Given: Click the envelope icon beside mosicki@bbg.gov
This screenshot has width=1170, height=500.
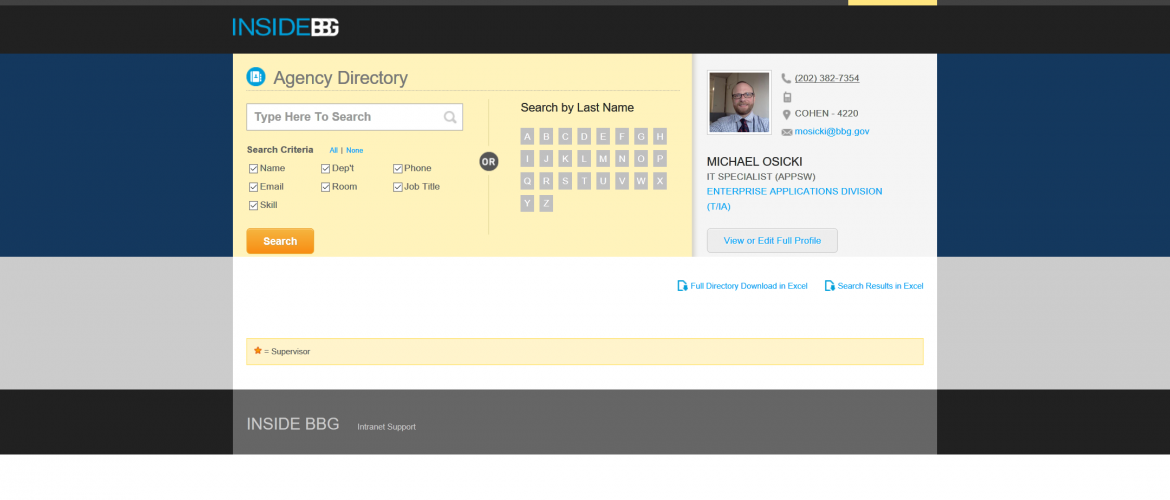Looking at the screenshot, I should point(786,132).
